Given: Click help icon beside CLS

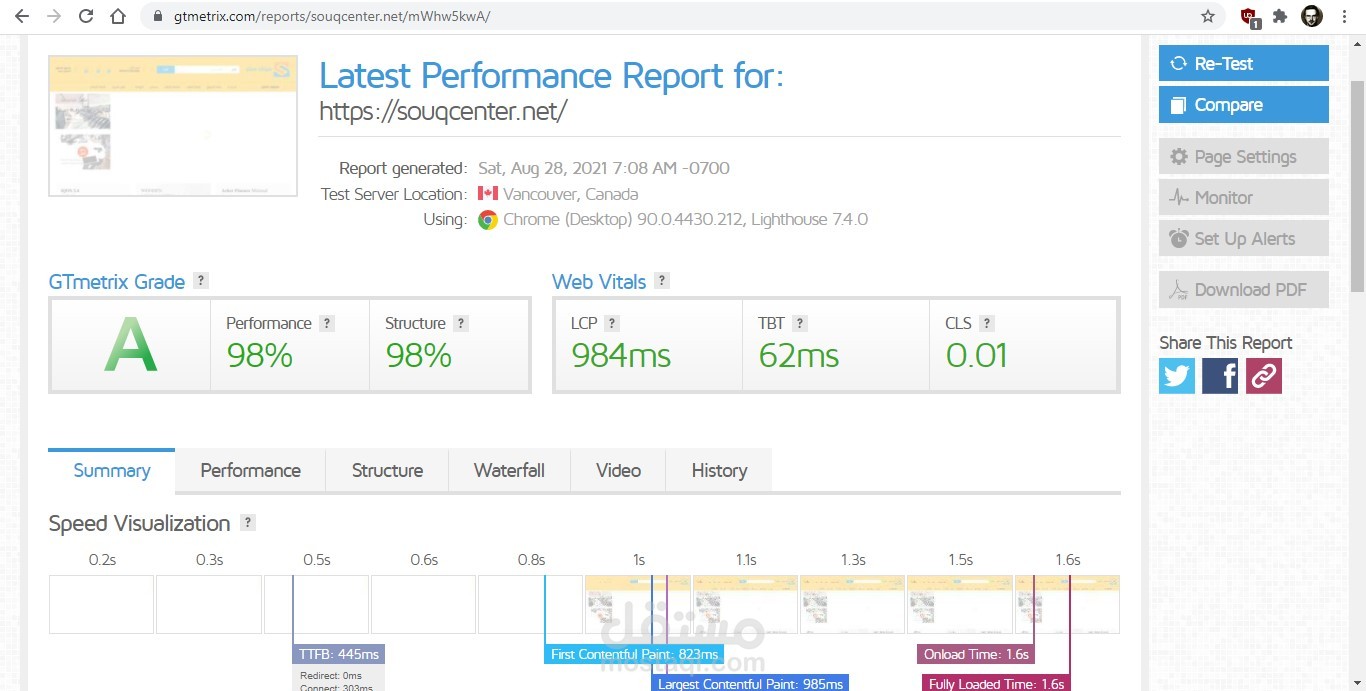Looking at the screenshot, I should (987, 323).
